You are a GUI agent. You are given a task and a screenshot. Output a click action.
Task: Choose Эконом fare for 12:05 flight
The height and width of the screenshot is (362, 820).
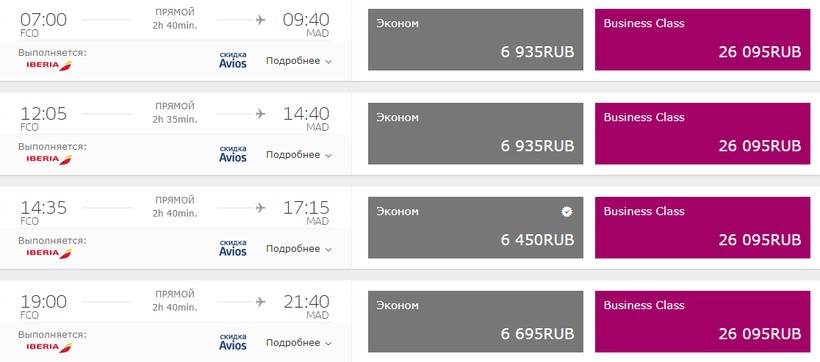click(x=475, y=133)
